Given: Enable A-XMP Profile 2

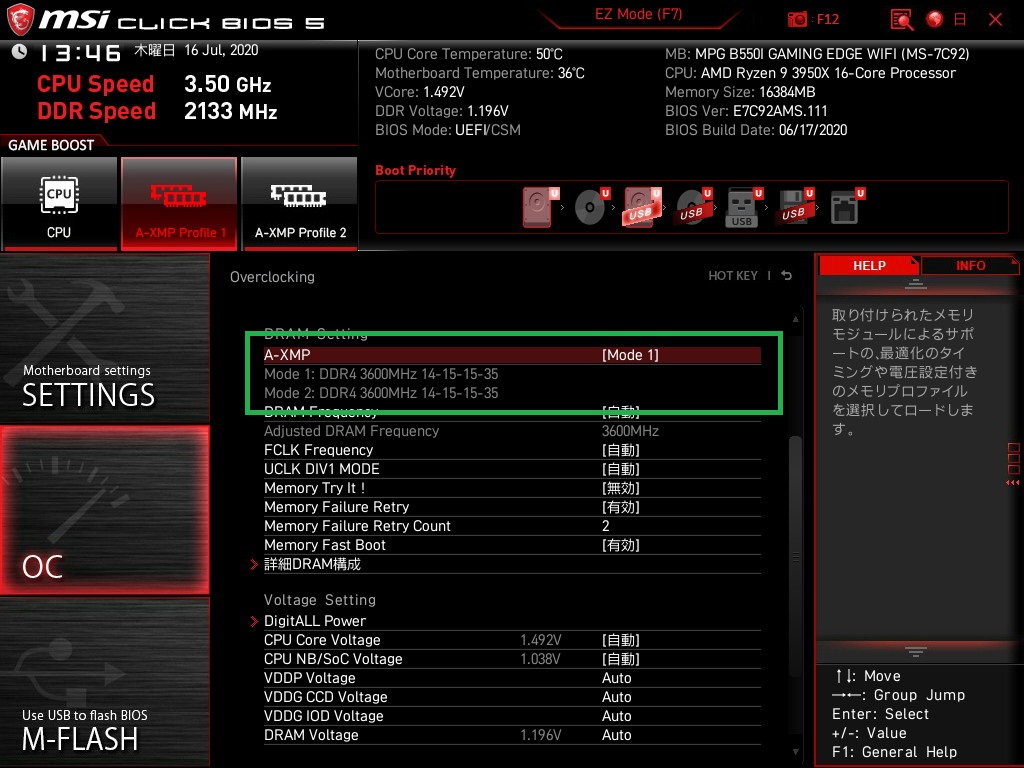Looking at the screenshot, I should pos(300,203).
